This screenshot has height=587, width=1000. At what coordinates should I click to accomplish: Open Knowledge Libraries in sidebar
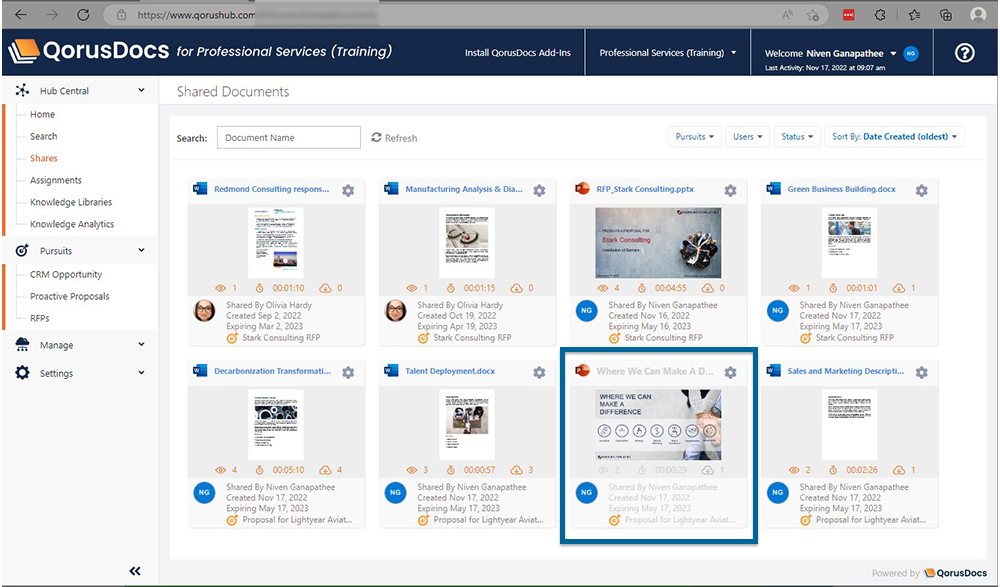71,202
